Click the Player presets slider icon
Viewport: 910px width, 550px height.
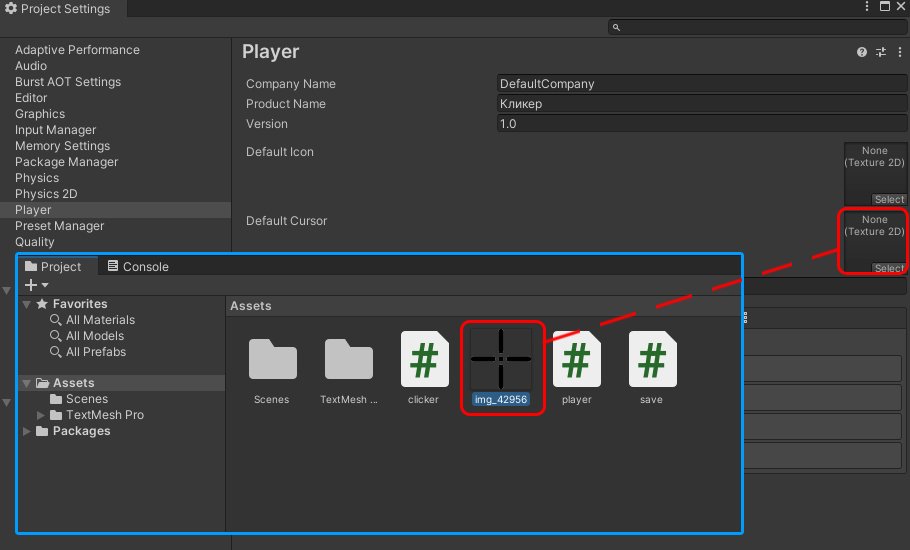(881, 52)
